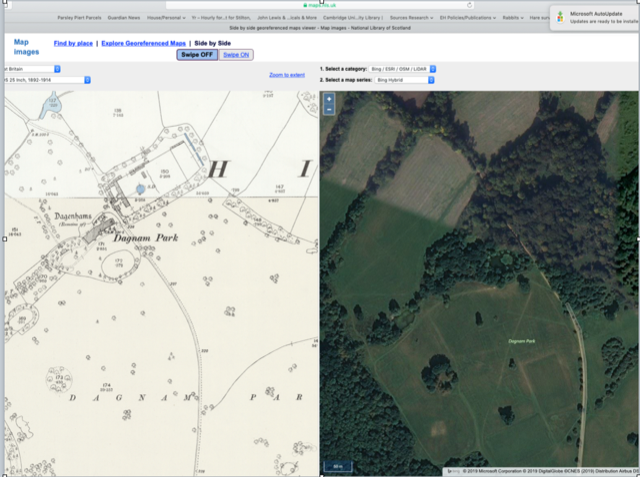Click the Dagenhams label on historic map

pyautogui.click(x=73, y=216)
